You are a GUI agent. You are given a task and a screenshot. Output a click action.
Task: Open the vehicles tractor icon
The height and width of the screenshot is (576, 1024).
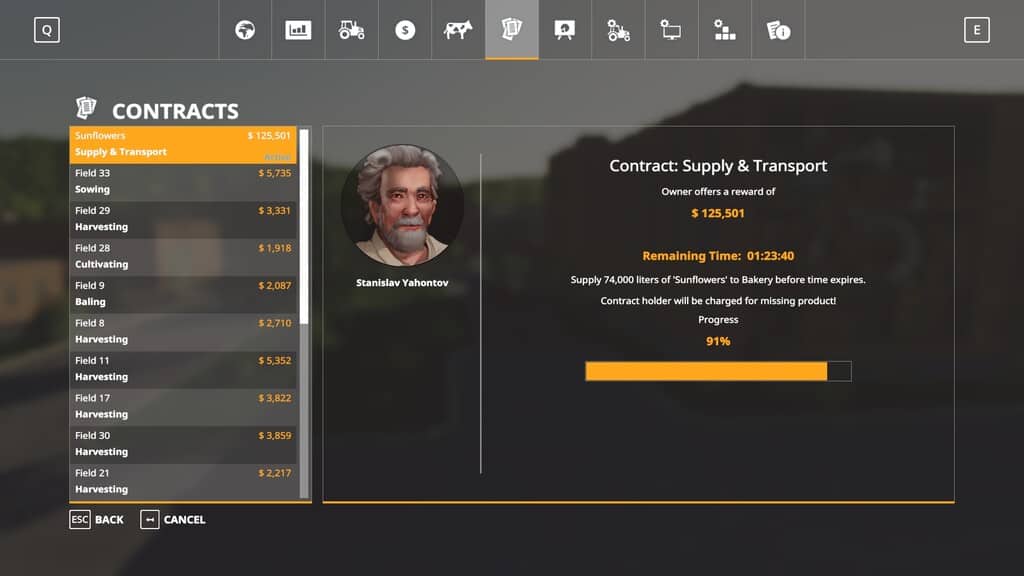click(352, 30)
